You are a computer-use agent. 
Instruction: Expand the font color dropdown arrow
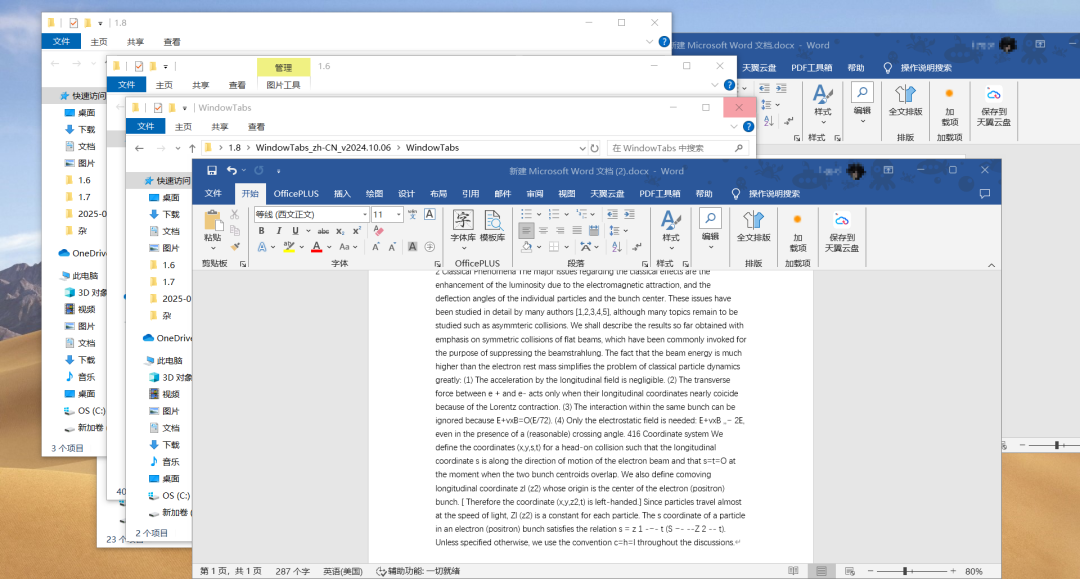pos(327,245)
